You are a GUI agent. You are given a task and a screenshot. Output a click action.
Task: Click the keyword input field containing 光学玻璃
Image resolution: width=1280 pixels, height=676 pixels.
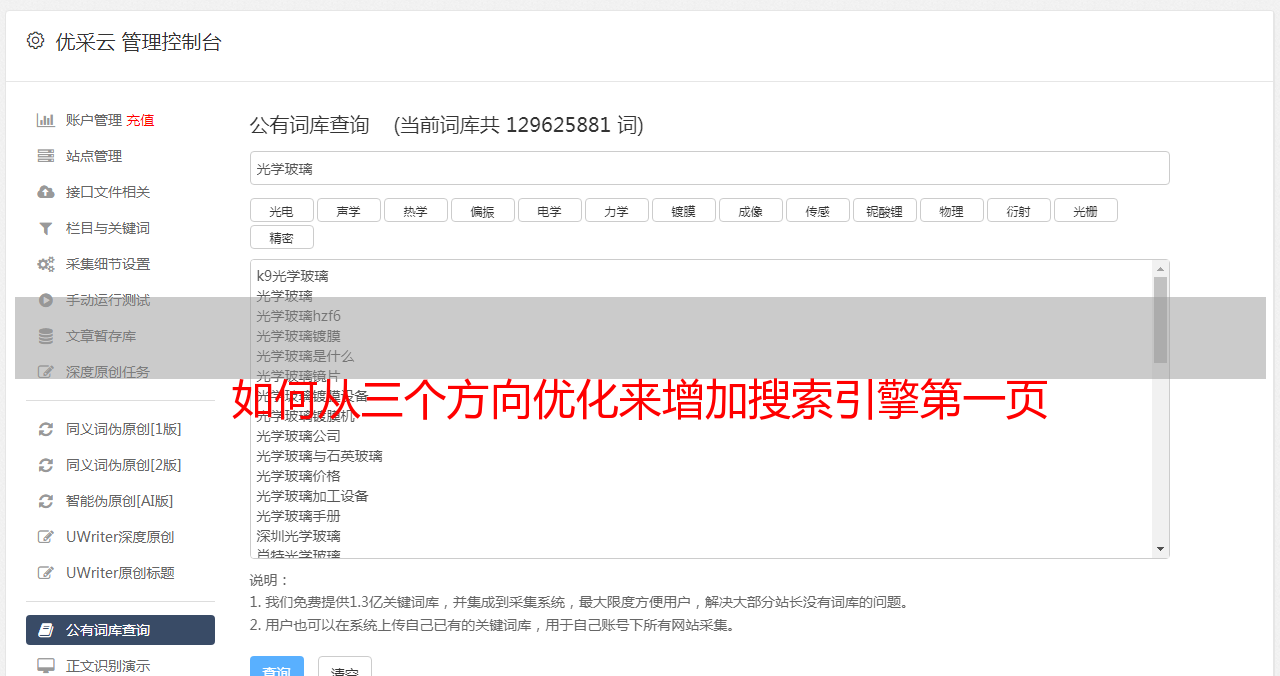tap(709, 168)
